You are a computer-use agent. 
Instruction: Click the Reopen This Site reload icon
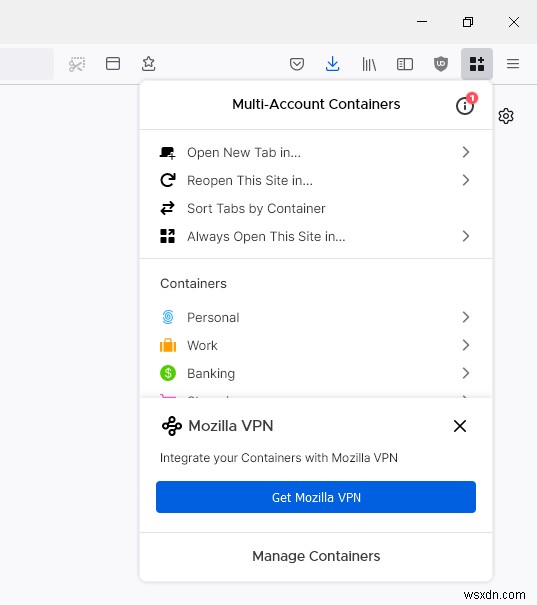pos(168,180)
